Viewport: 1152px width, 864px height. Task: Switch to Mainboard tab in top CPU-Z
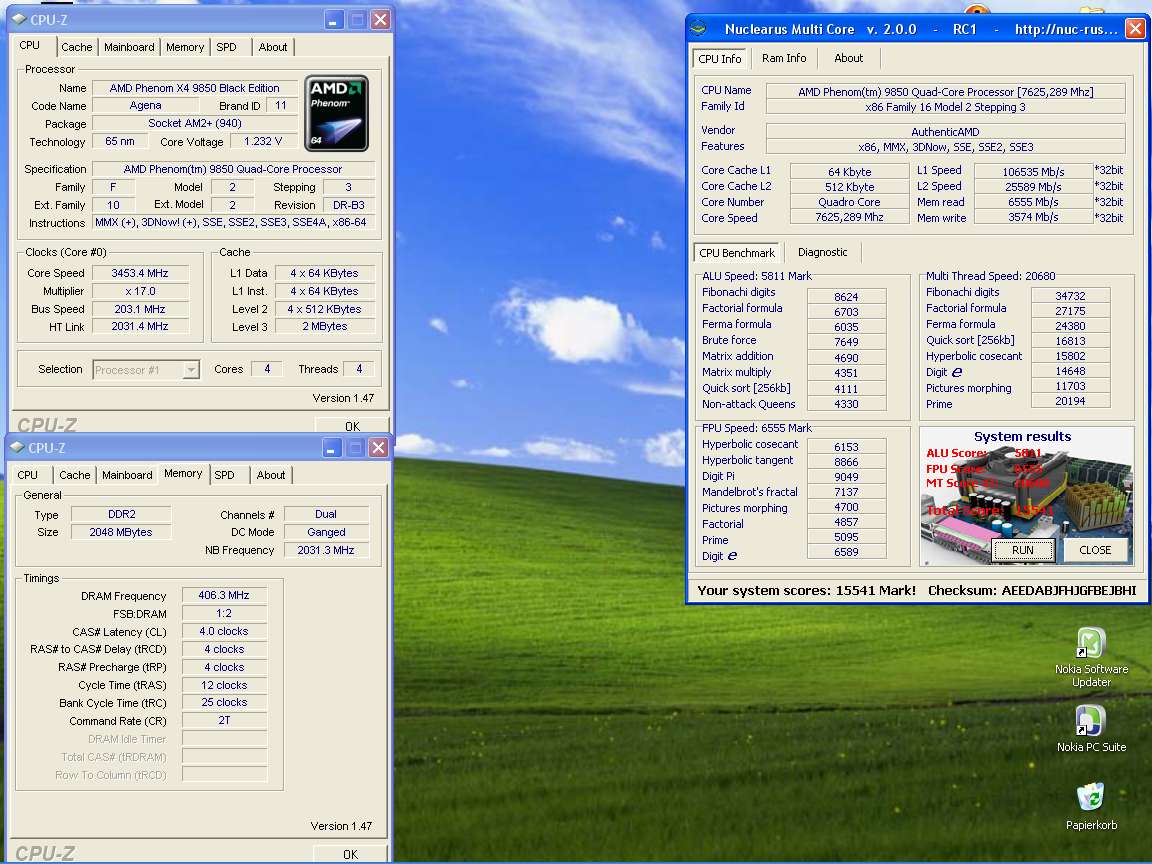coord(129,47)
